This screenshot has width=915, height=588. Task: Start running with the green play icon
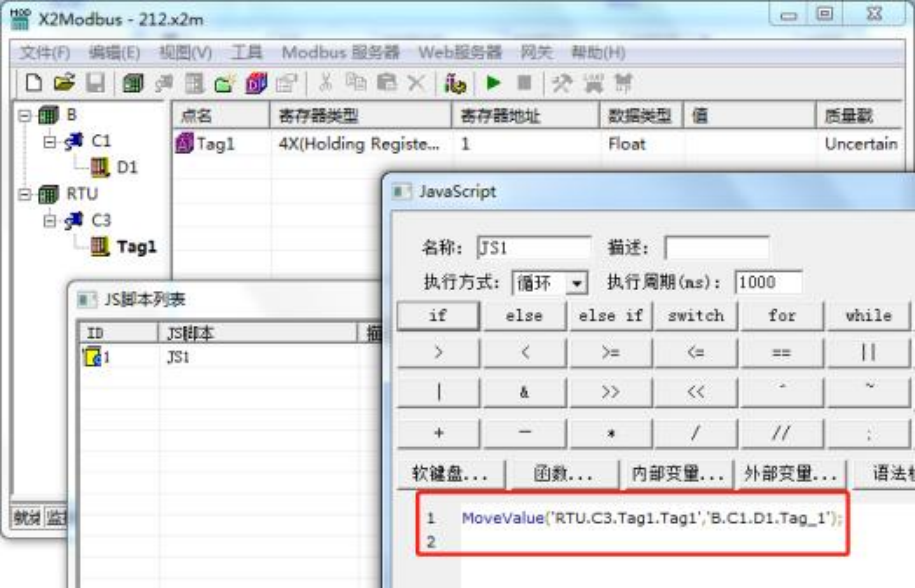(494, 83)
